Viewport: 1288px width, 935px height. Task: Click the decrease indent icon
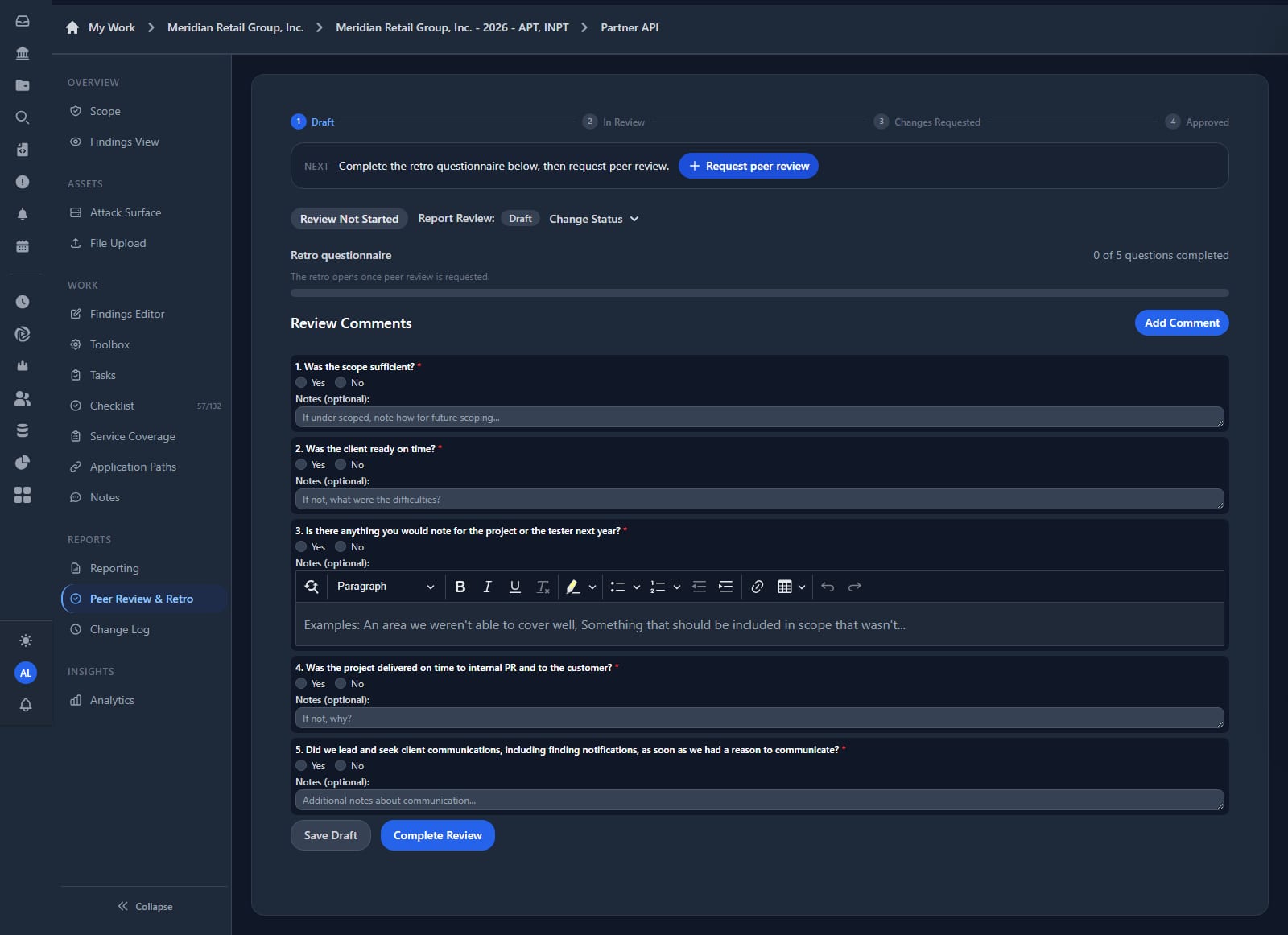699,587
